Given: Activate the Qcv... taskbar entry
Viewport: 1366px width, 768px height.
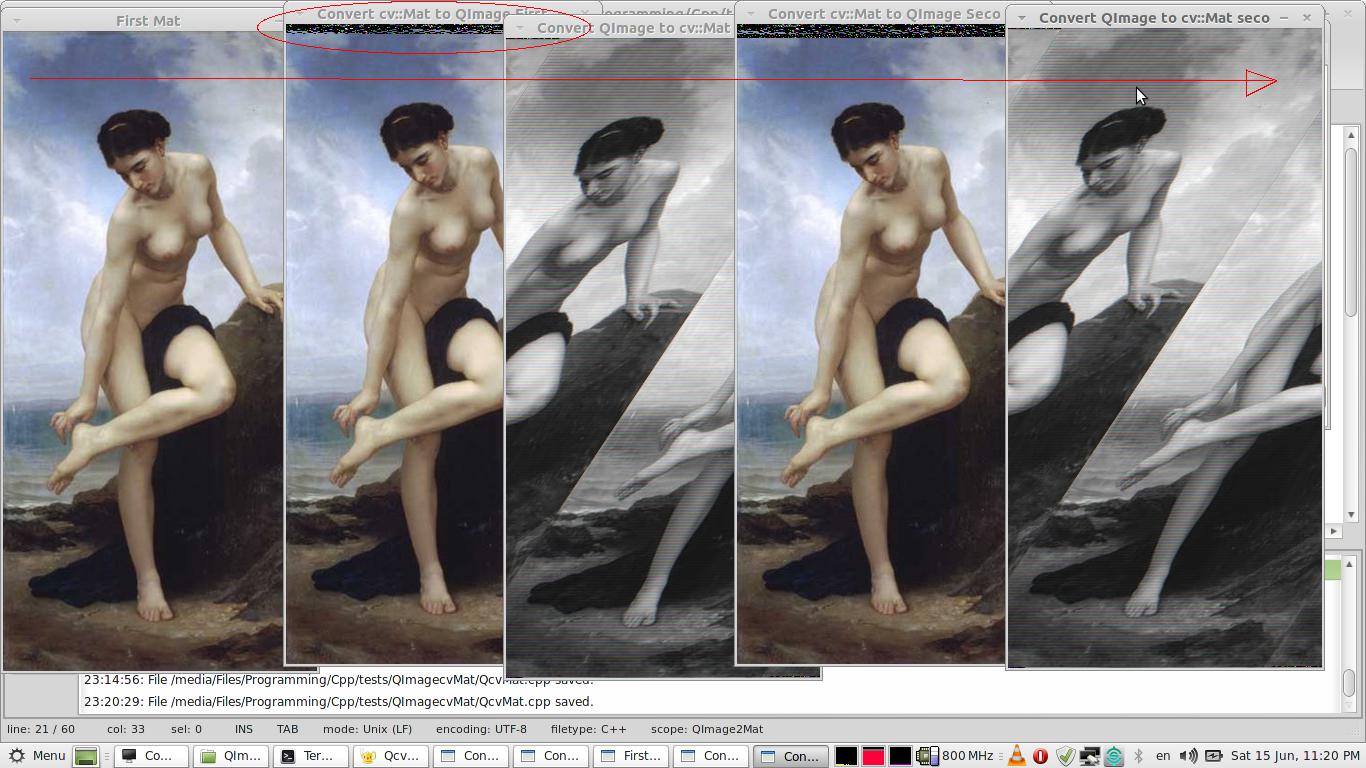Looking at the screenshot, I should (391, 756).
